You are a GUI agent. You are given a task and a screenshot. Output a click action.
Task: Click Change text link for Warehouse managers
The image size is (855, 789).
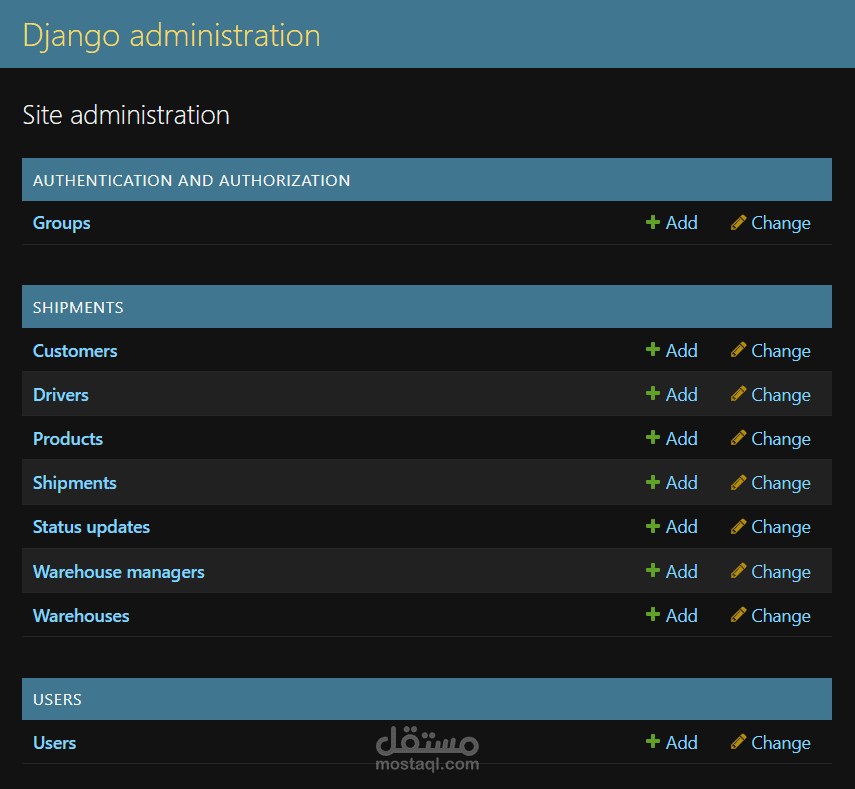(x=781, y=573)
